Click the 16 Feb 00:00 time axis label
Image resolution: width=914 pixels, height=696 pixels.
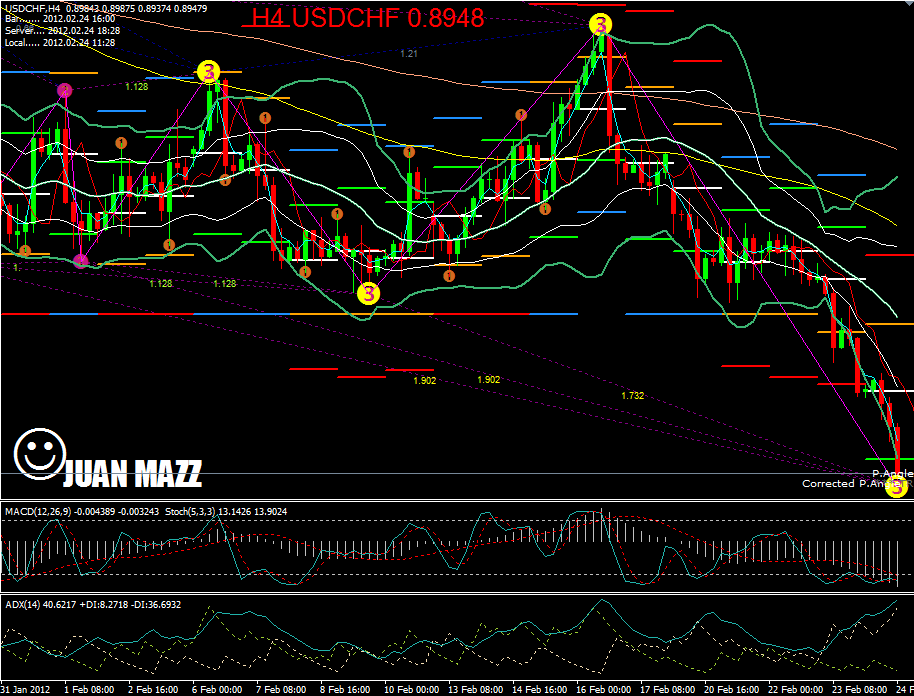[601, 690]
